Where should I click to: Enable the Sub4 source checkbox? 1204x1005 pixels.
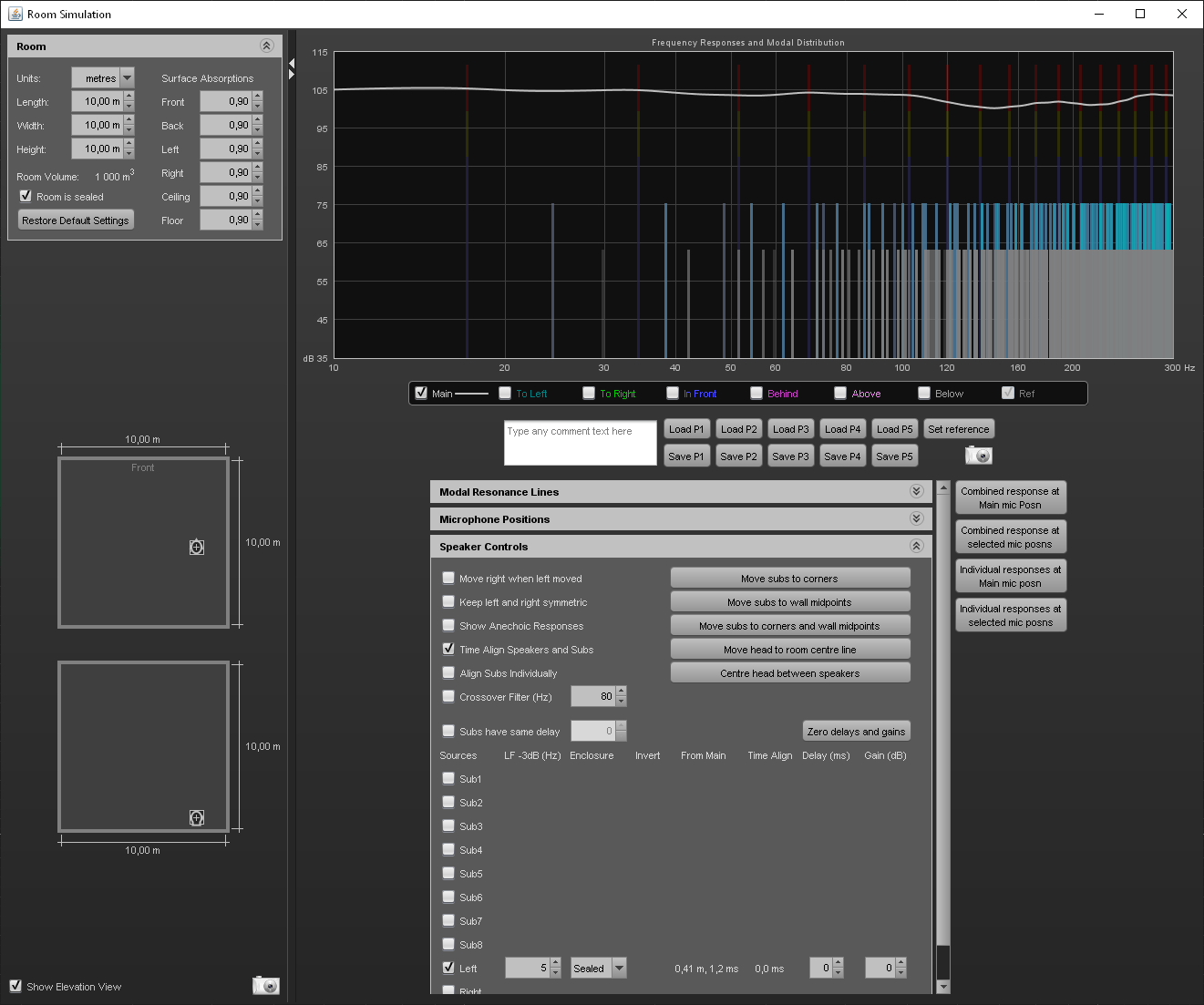[448, 849]
